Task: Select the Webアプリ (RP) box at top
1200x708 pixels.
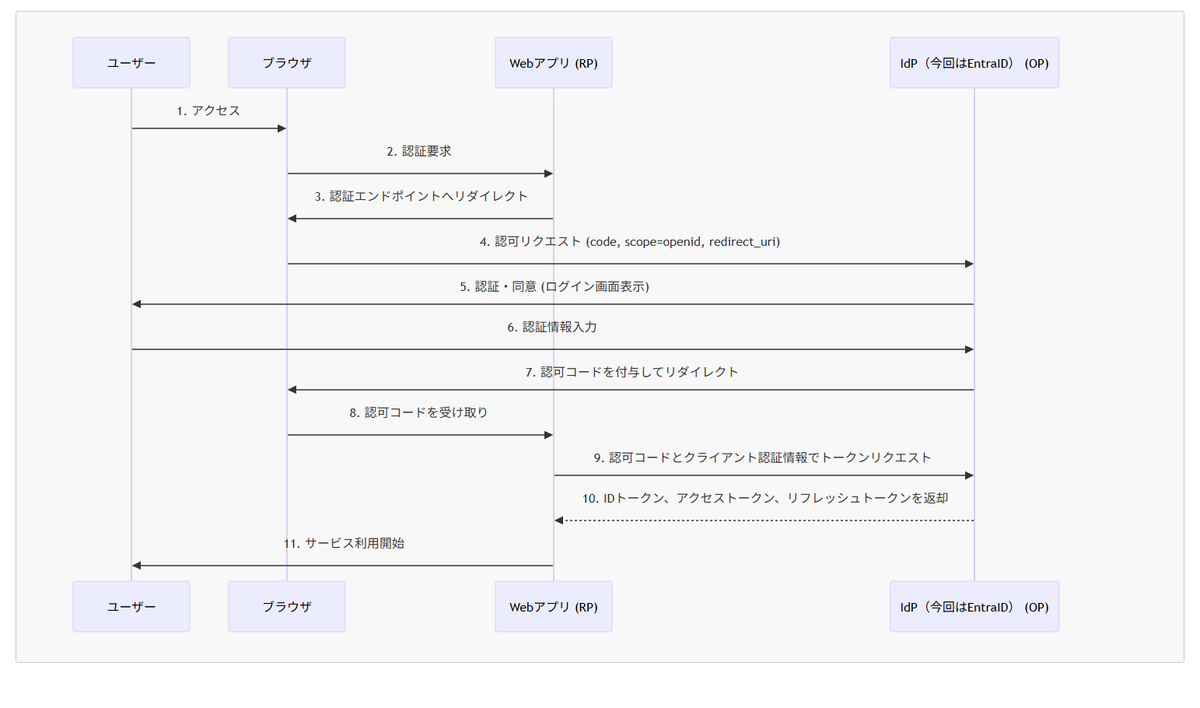Action: [x=553, y=62]
